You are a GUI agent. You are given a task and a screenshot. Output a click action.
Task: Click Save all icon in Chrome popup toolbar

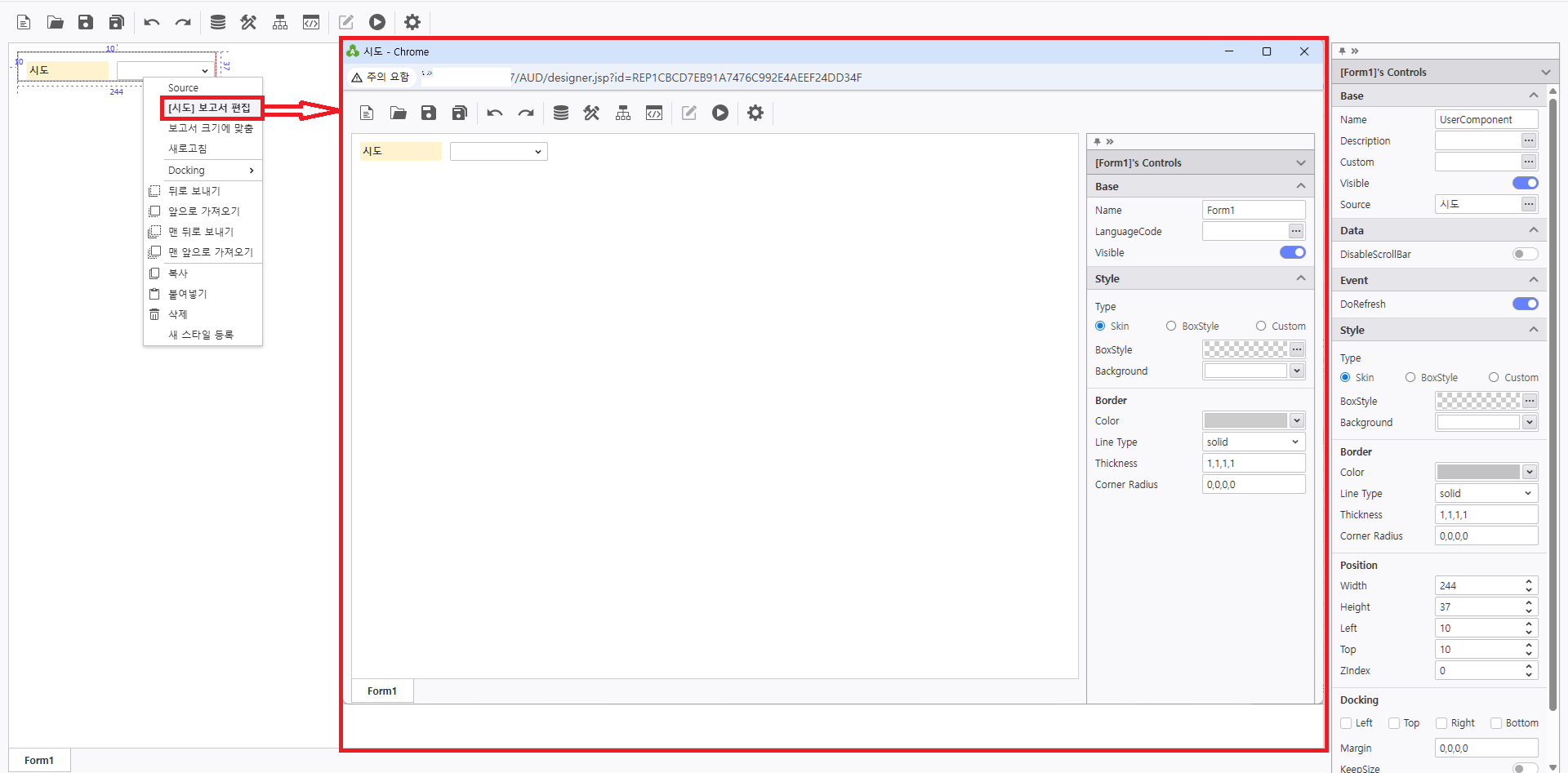tap(460, 113)
